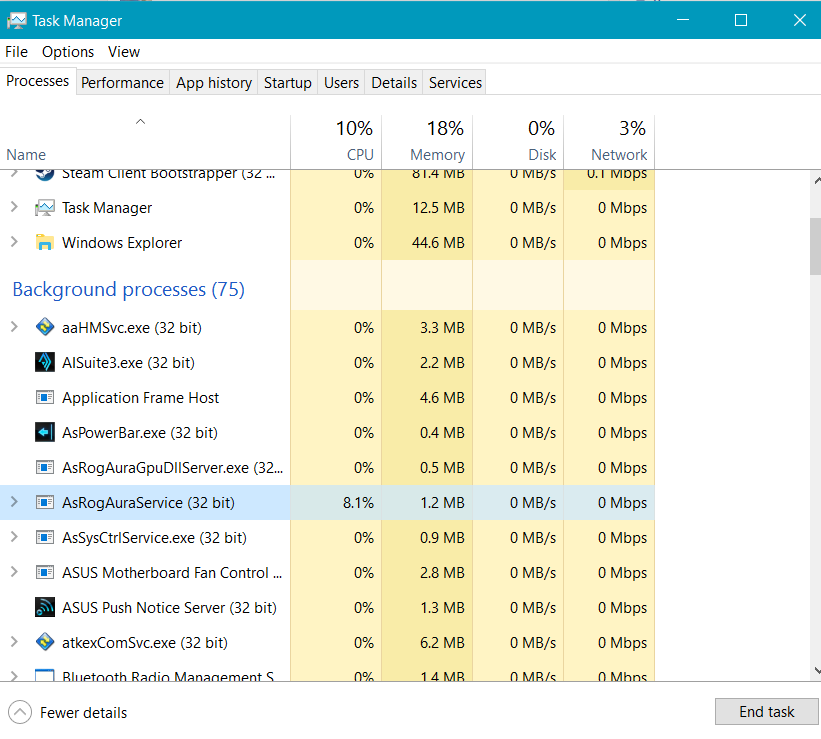Expand the AsSysCtrlService.exe process group
The image size is (821, 739).
pyautogui.click(x=14, y=537)
